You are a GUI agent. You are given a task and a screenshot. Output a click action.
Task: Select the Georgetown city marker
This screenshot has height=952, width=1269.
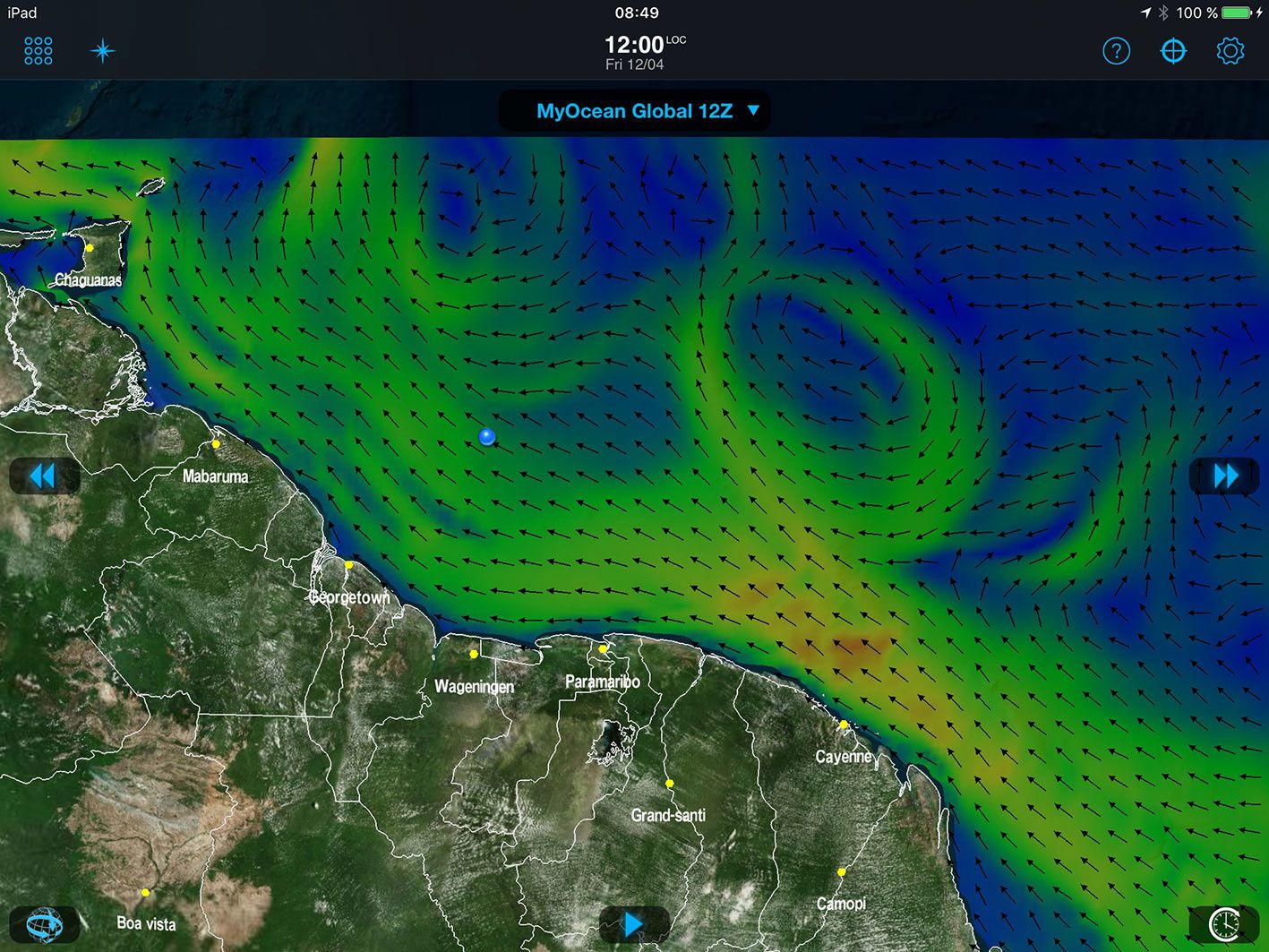(x=349, y=565)
